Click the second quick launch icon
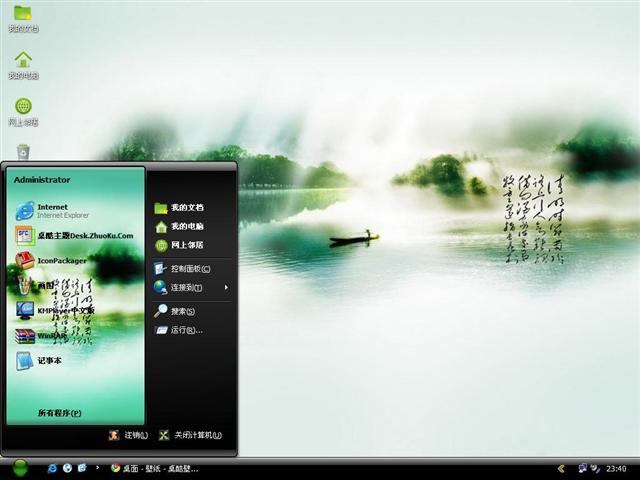This screenshot has height=480, width=640. 67,468
